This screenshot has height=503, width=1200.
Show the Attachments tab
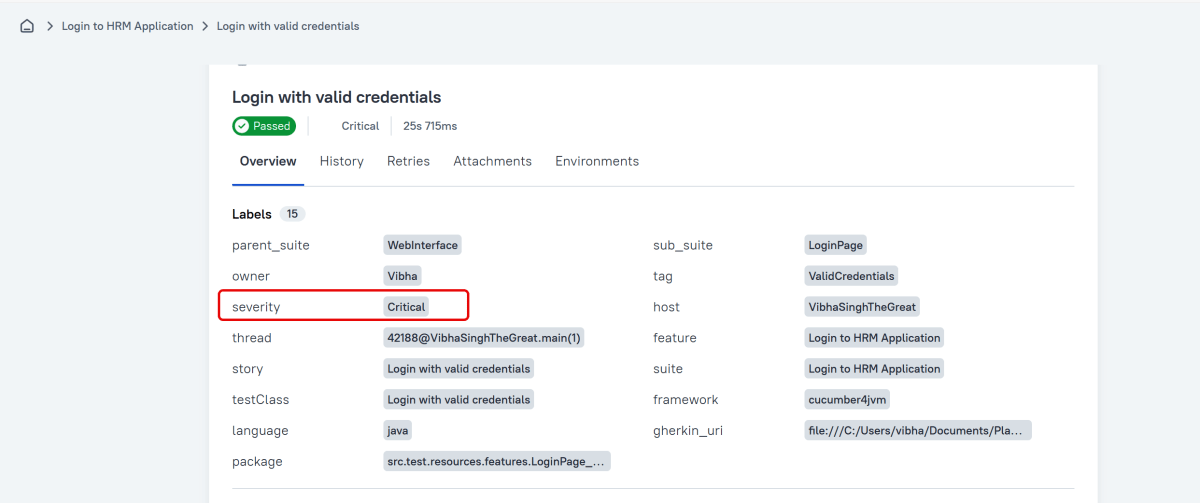[492, 161]
